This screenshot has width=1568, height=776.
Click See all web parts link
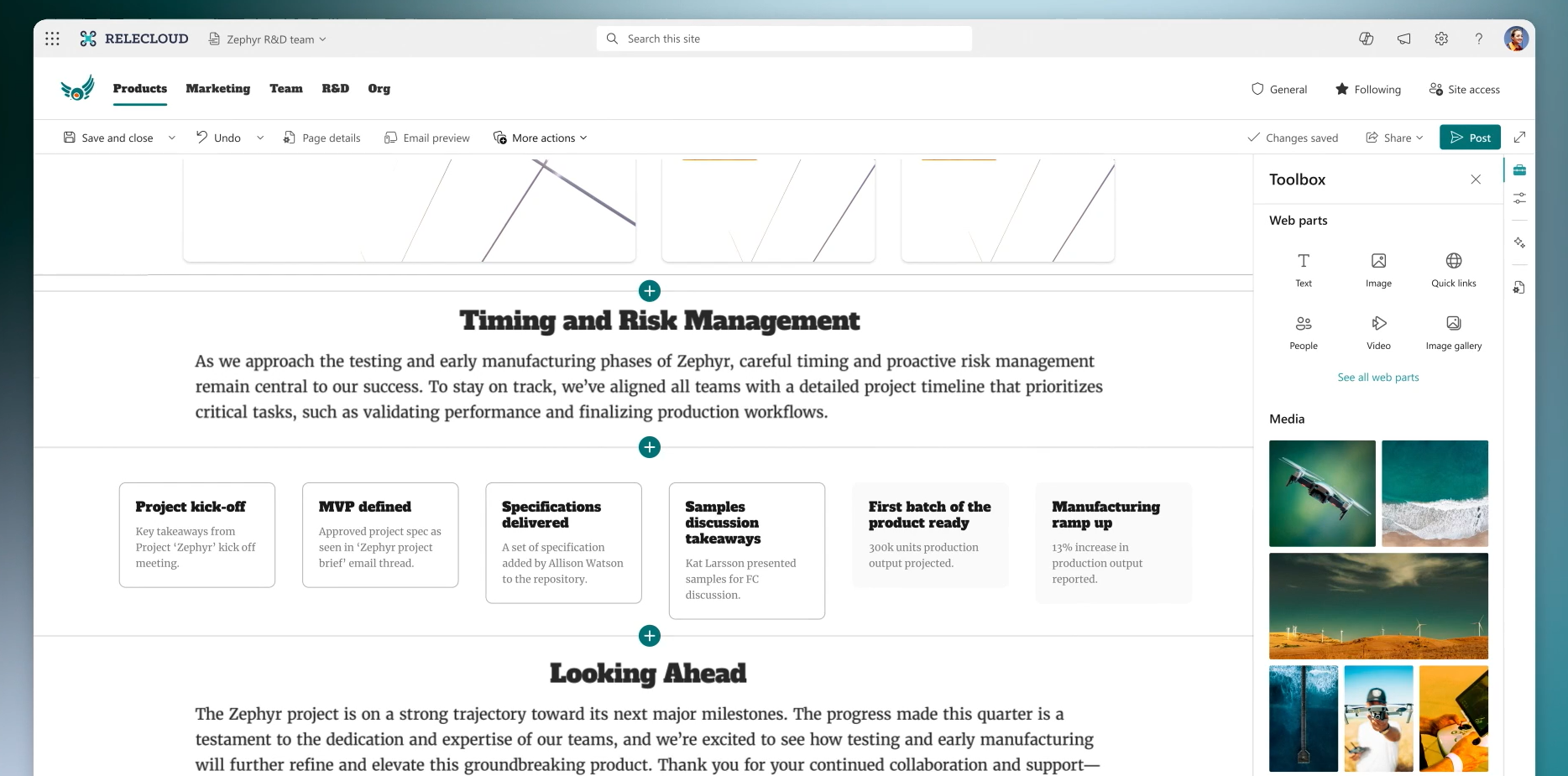pos(1378,378)
